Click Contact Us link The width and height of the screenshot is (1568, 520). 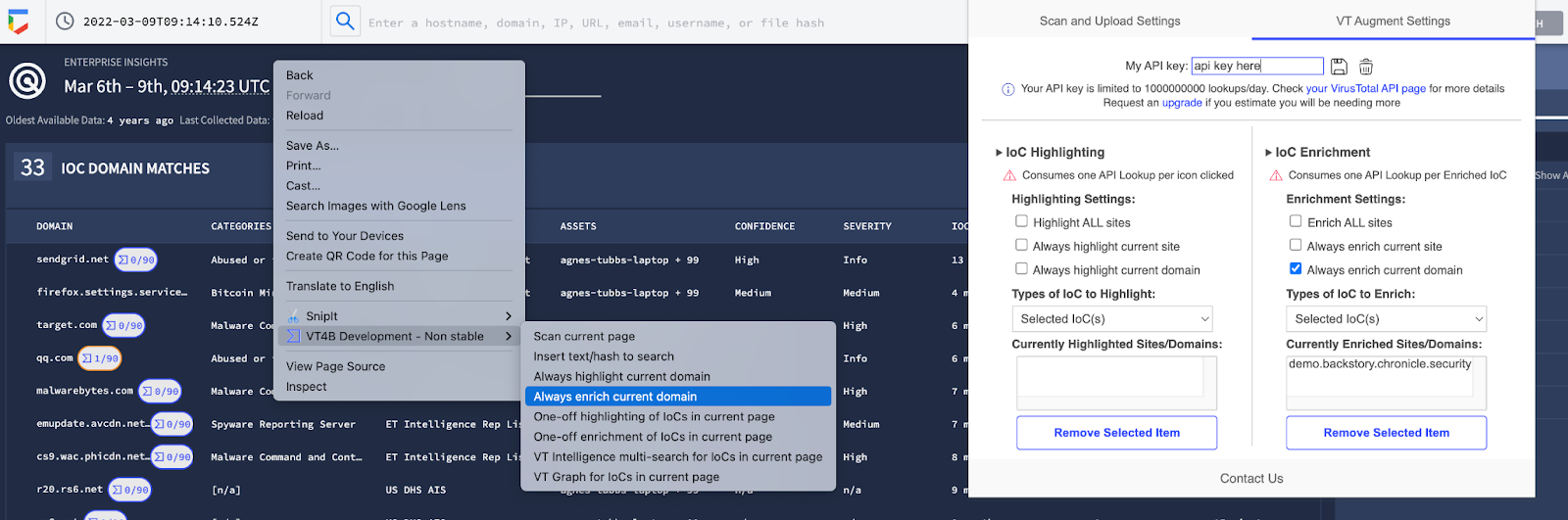(1251, 479)
